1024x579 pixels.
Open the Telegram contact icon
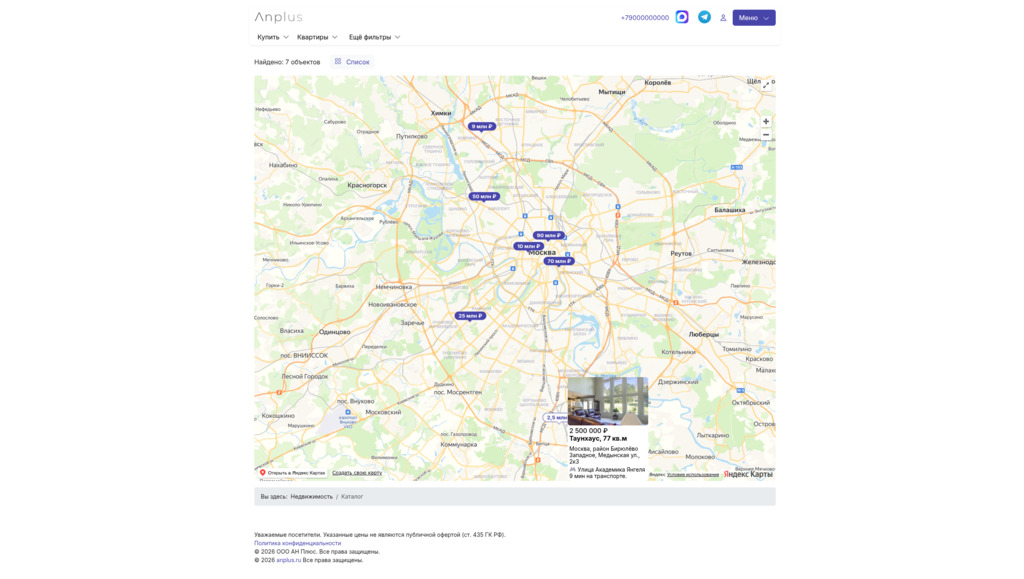(704, 17)
